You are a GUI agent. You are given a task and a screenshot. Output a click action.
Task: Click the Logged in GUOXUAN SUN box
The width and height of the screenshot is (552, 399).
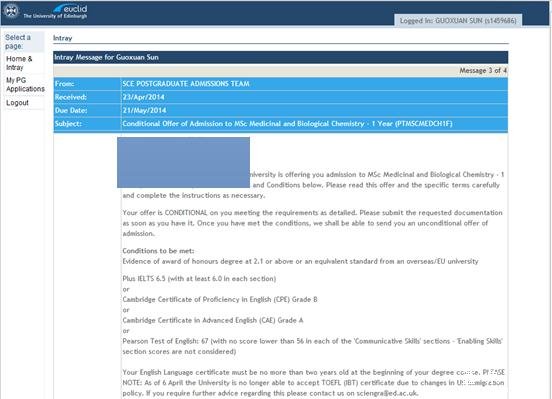click(458, 20)
